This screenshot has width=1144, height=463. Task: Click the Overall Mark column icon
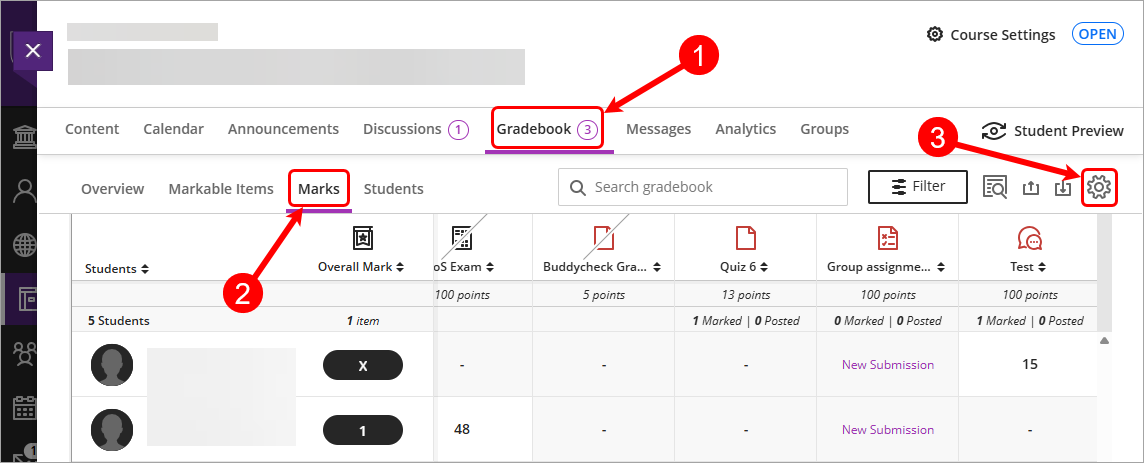362,238
